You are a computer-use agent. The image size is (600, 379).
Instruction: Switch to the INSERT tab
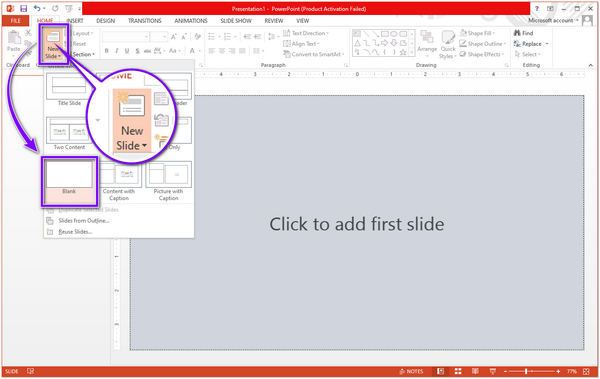pyautogui.click(x=75, y=21)
